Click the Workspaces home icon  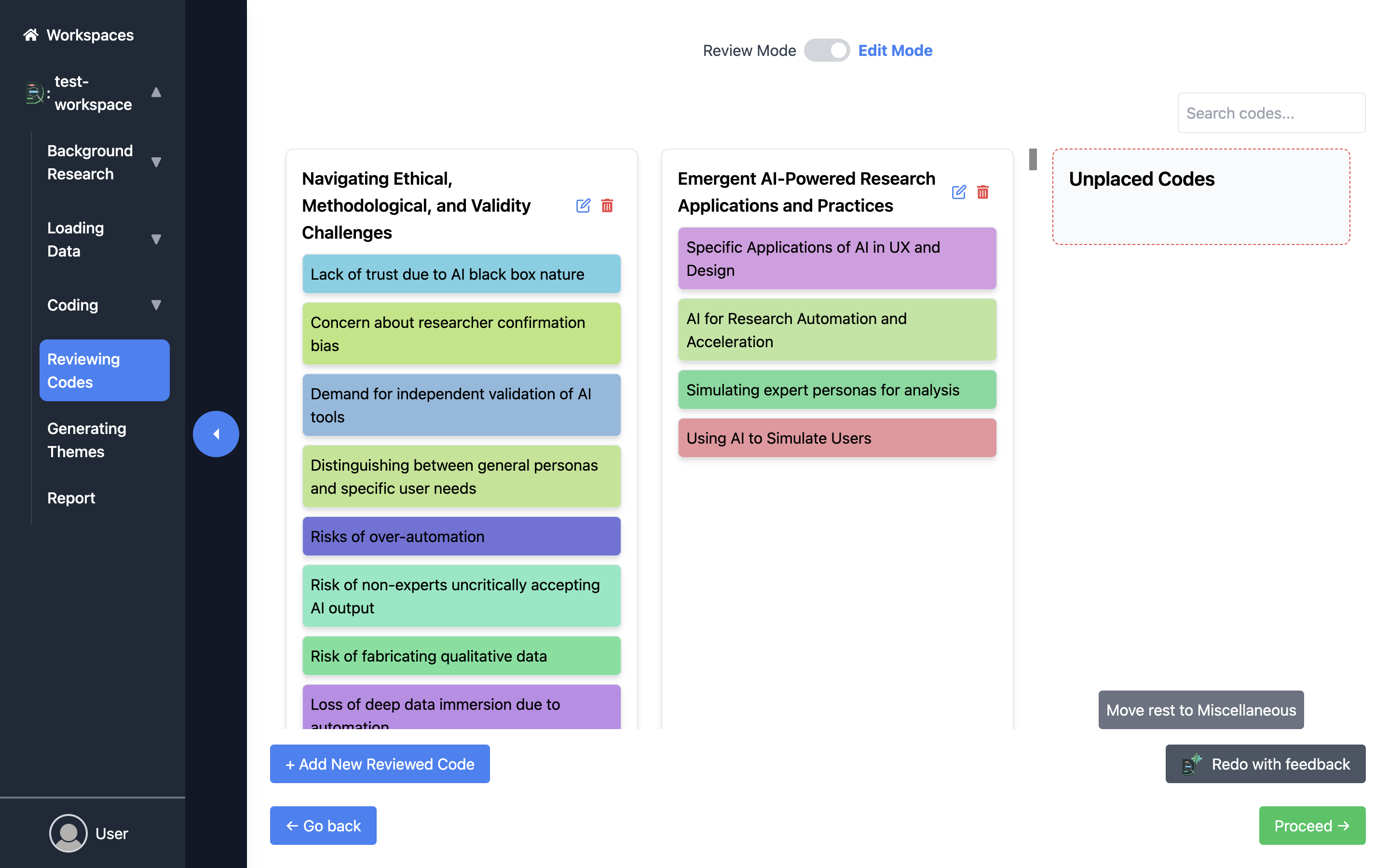point(30,35)
